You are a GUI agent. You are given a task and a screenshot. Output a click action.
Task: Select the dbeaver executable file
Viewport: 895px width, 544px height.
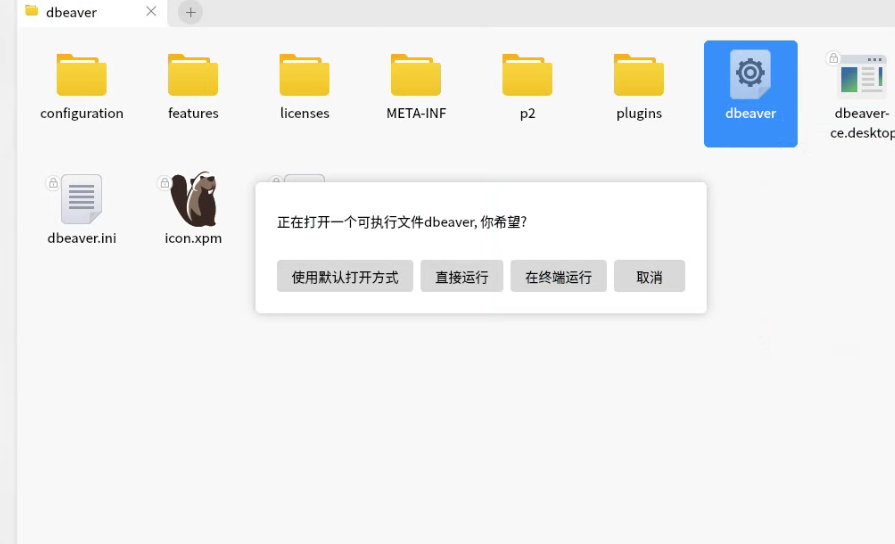[x=750, y=94]
